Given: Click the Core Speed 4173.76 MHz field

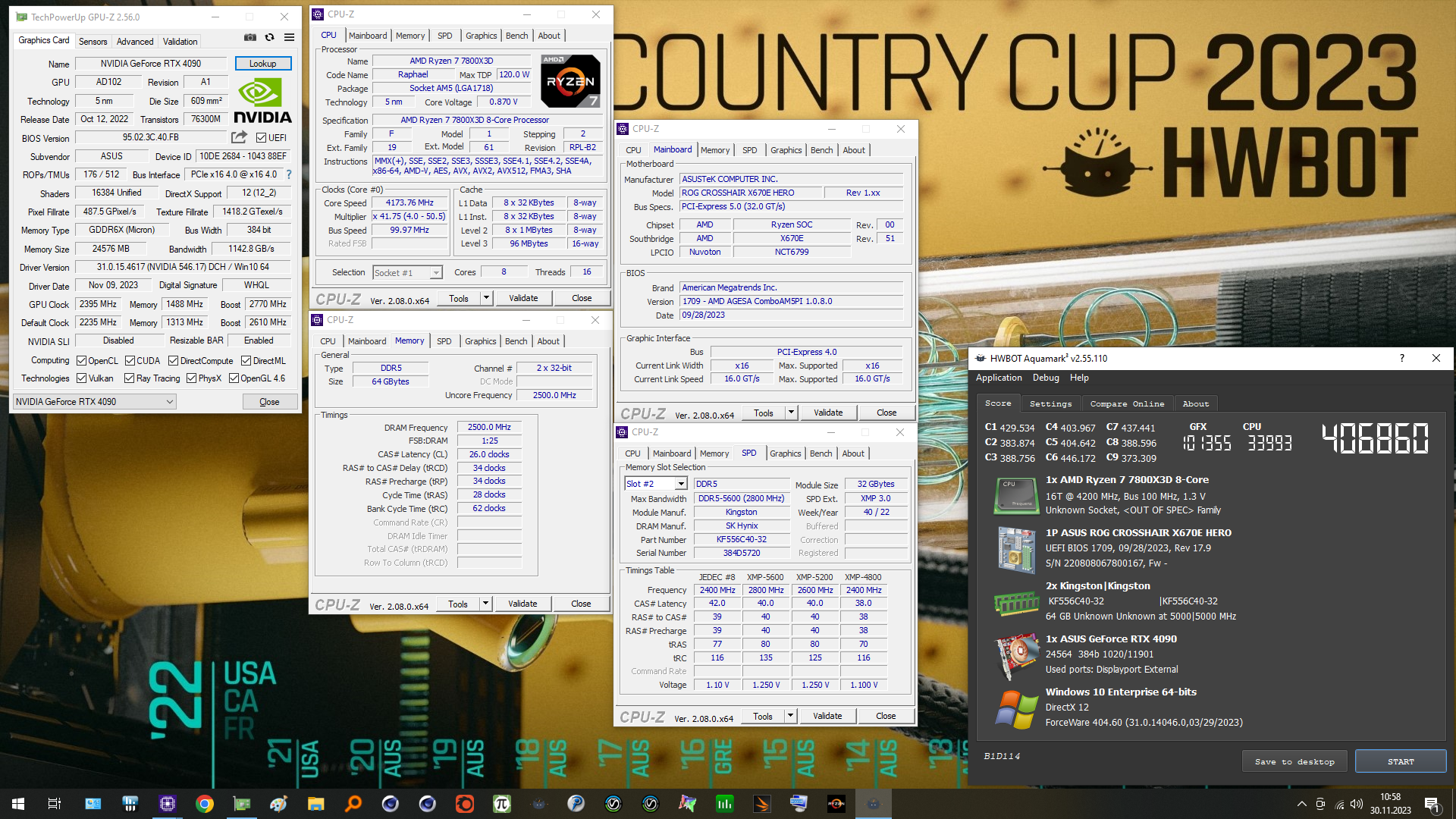Looking at the screenshot, I should (x=409, y=203).
